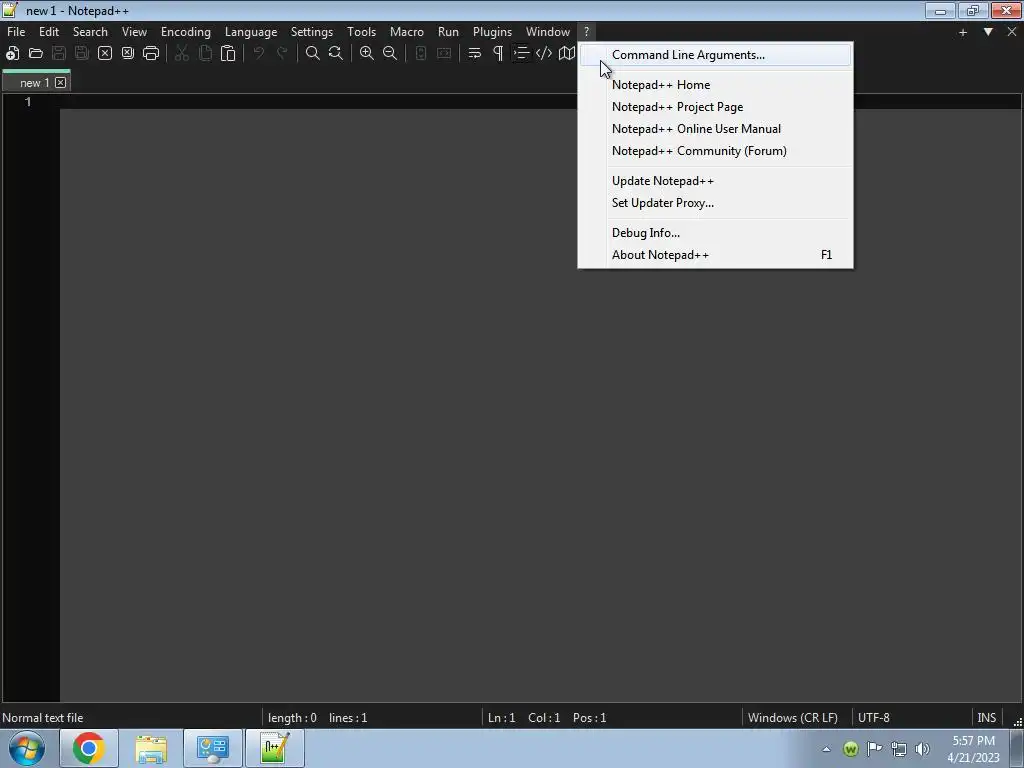Open the File menu
This screenshot has height=768, width=1024.
[x=16, y=32]
